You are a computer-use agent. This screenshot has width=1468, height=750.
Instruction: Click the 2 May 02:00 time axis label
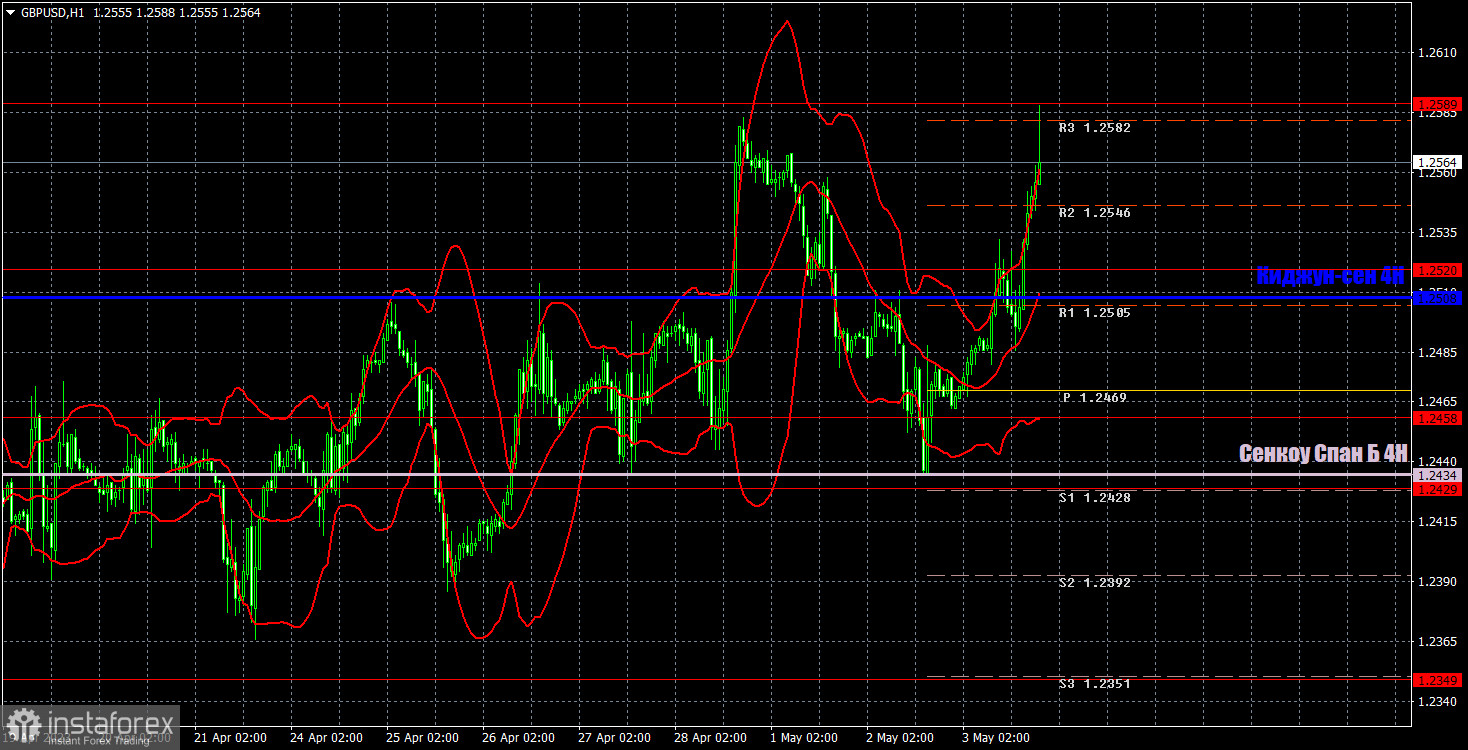tap(901, 738)
